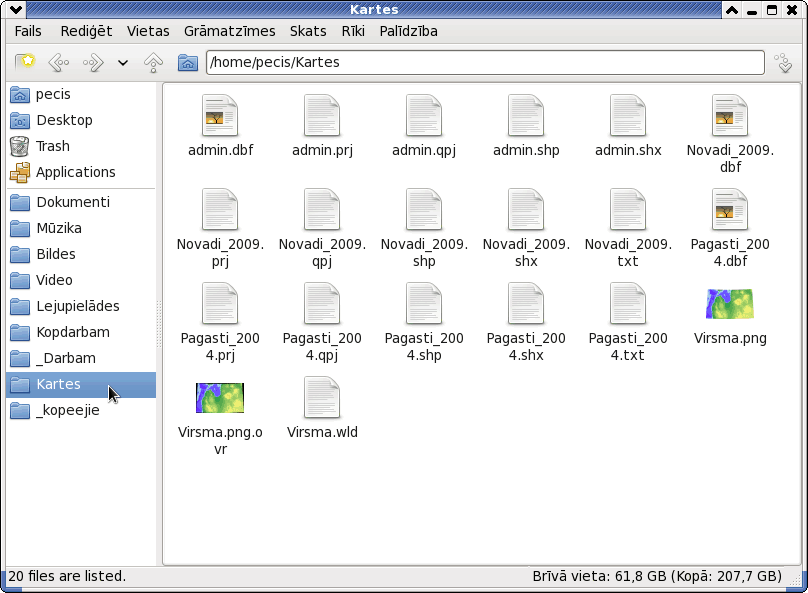Open Video folder bookmark
Screen dimensions: 808x593
81,280
